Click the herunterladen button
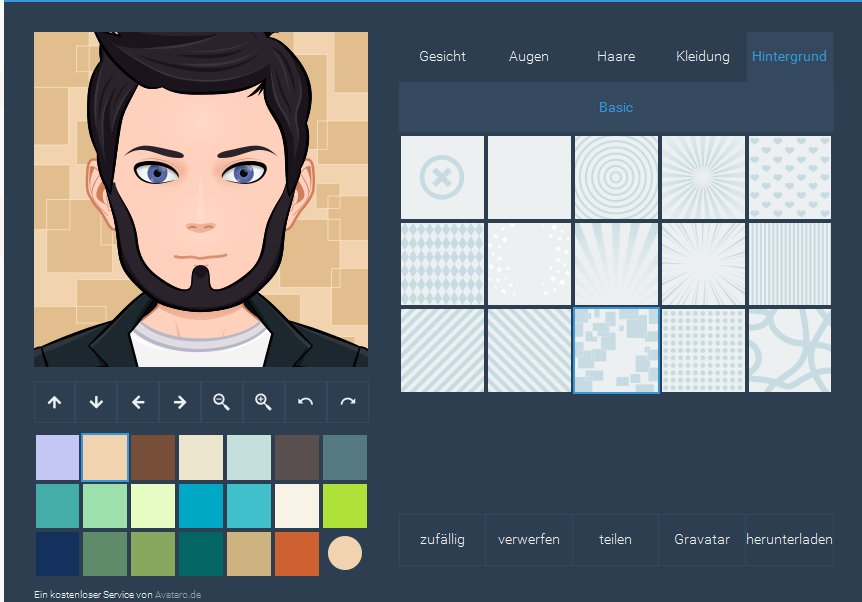Image resolution: width=862 pixels, height=602 pixels. coord(789,540)
